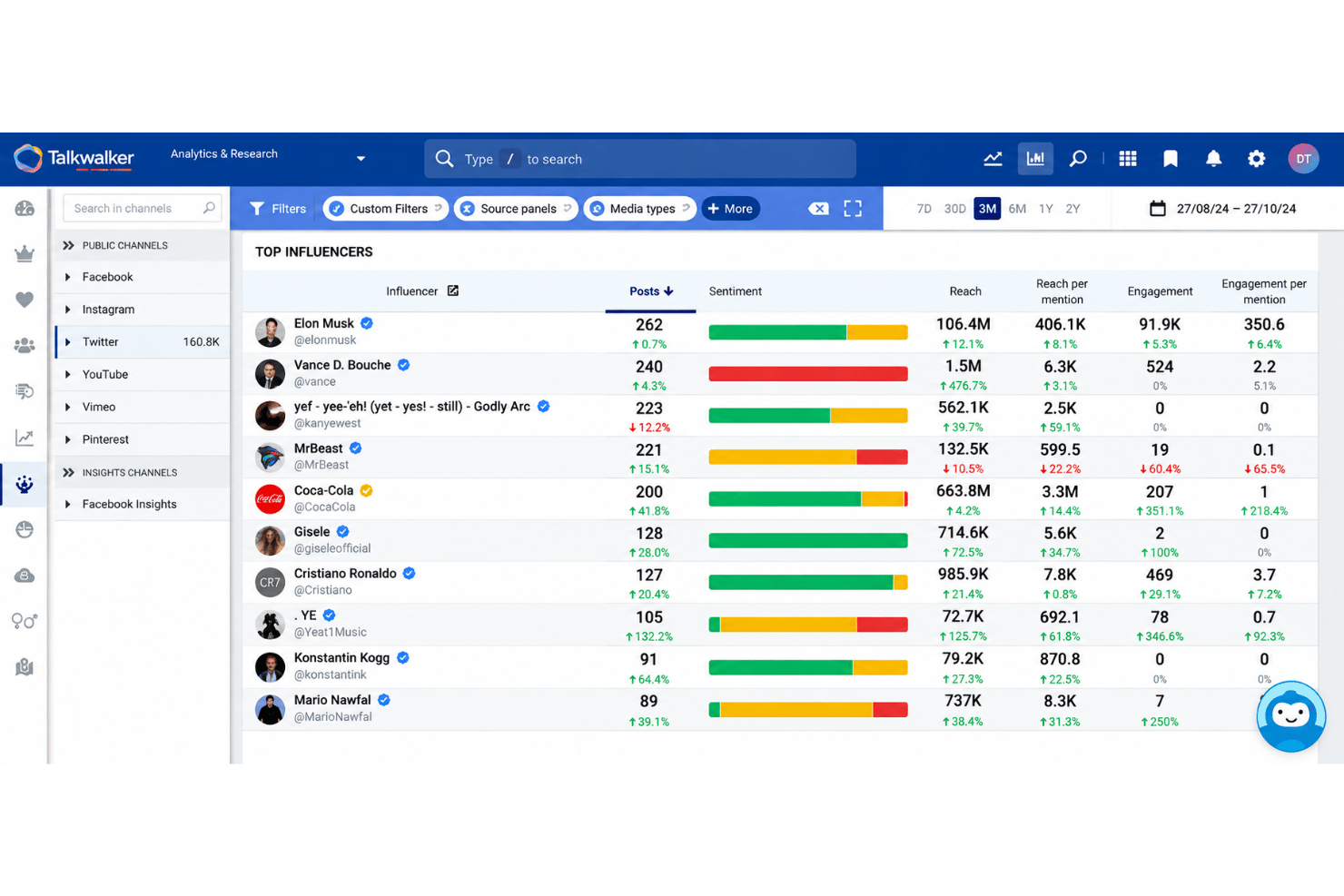Click the dashboard gauge sidebar icon
Image resolution: width=1344 pixels, height=896 pixels.
25,209
